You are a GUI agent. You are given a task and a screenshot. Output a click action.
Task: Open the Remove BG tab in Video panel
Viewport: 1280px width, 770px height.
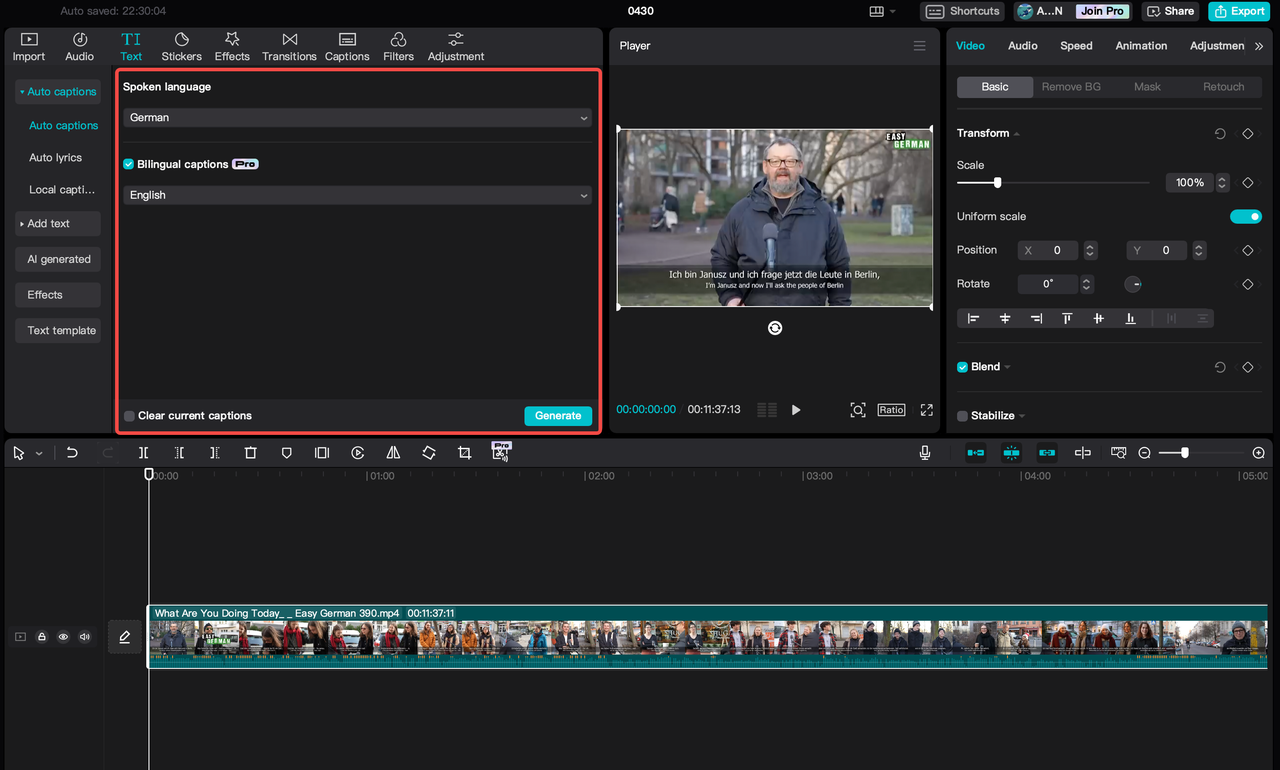tap(1071, 87)
